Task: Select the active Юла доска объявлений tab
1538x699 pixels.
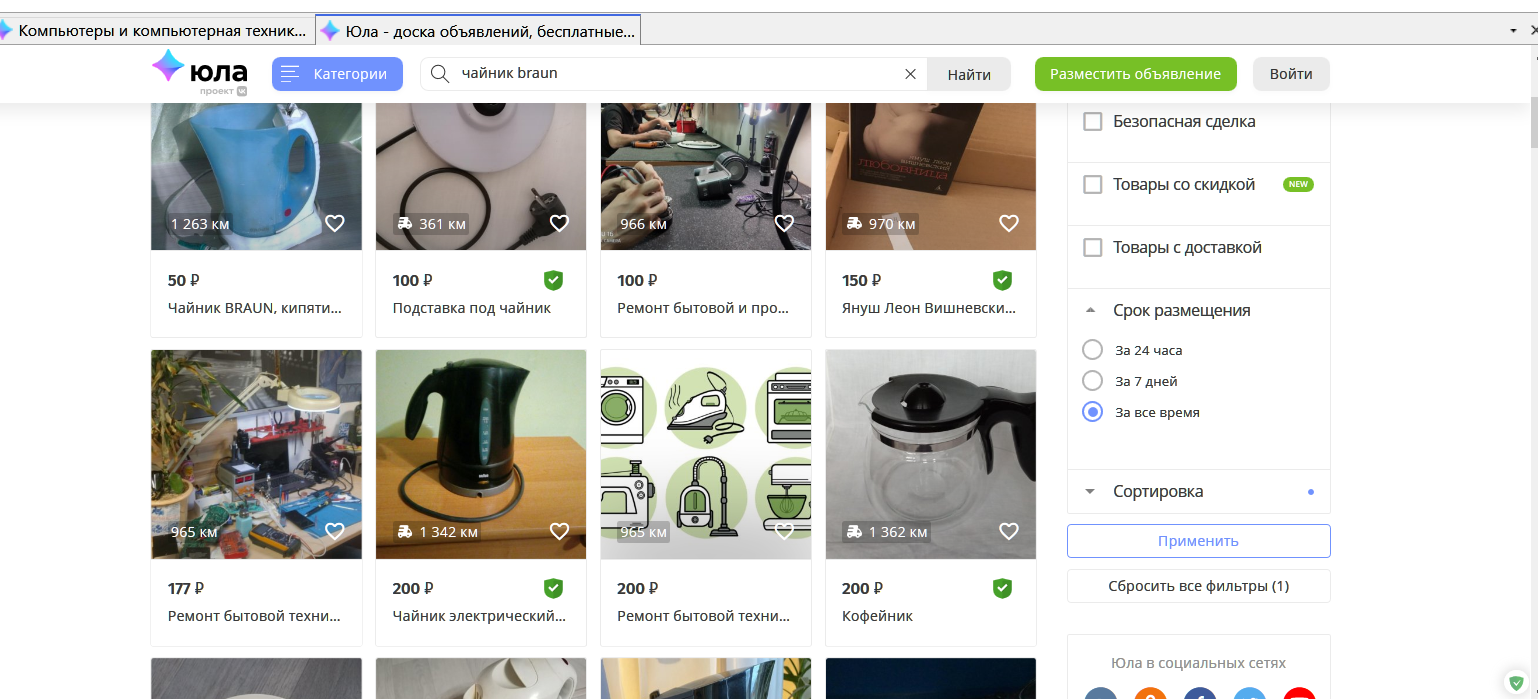Action: point(478,30)
